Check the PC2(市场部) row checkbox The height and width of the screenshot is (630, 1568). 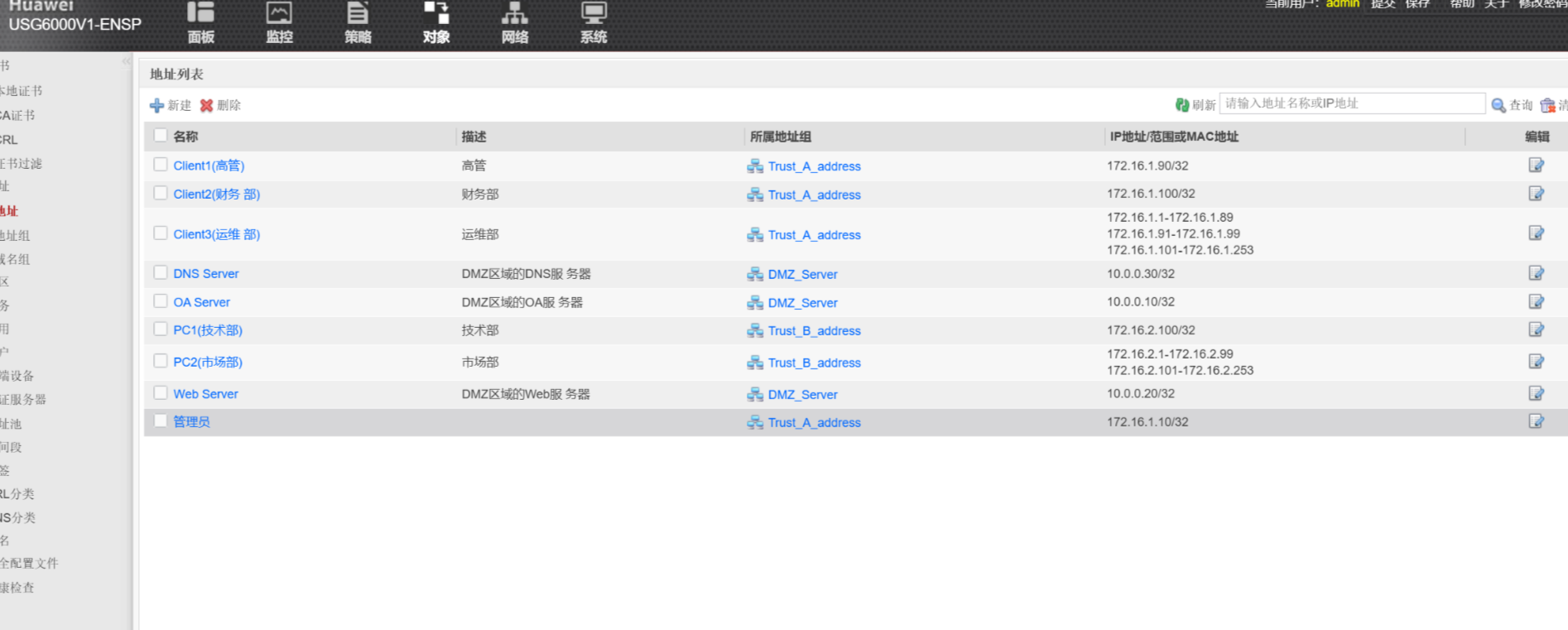pyautogui.click(x=161, y=361)
